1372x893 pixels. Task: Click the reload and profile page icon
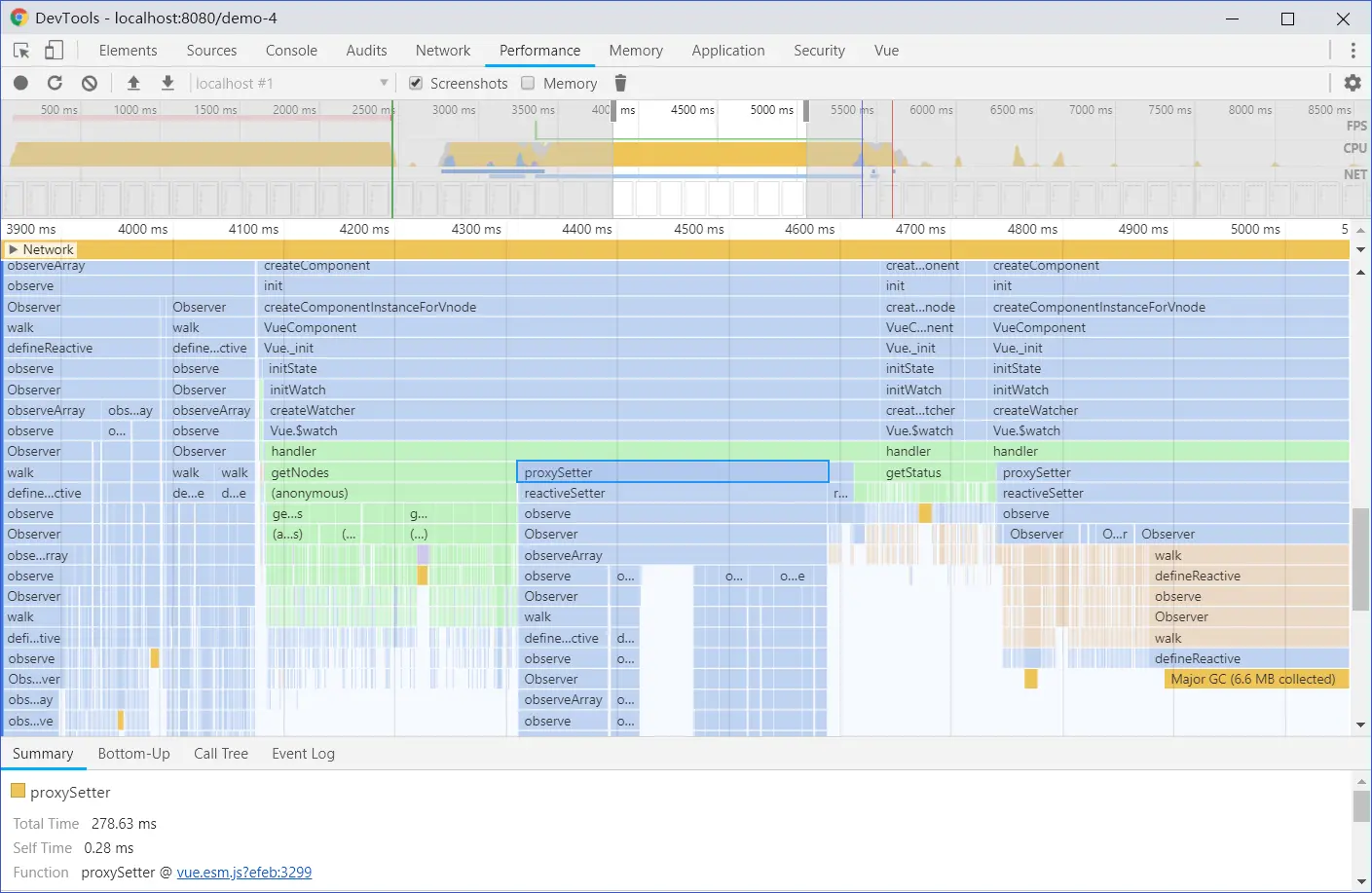pos(55,84)
